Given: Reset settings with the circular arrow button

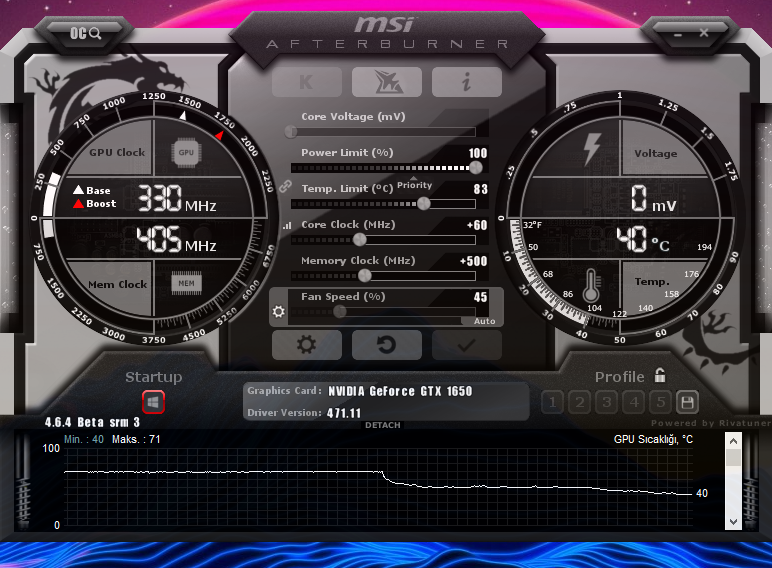Looking at the screenshot, I should coord(387,345).
